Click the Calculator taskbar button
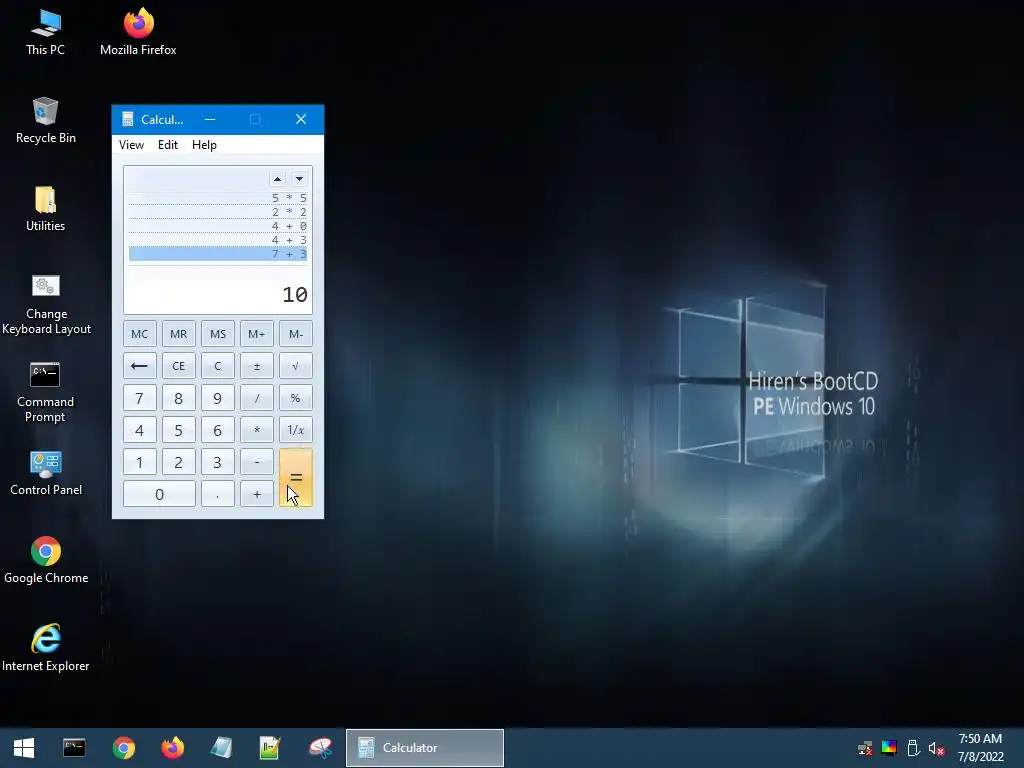Screen dimensions: 1024x768 point(425,748)
